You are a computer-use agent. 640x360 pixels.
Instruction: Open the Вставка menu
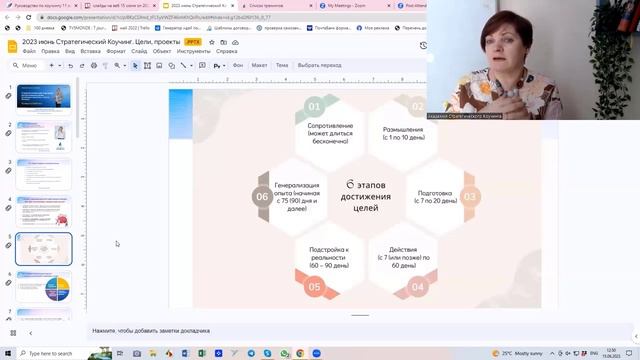point(90,51)
